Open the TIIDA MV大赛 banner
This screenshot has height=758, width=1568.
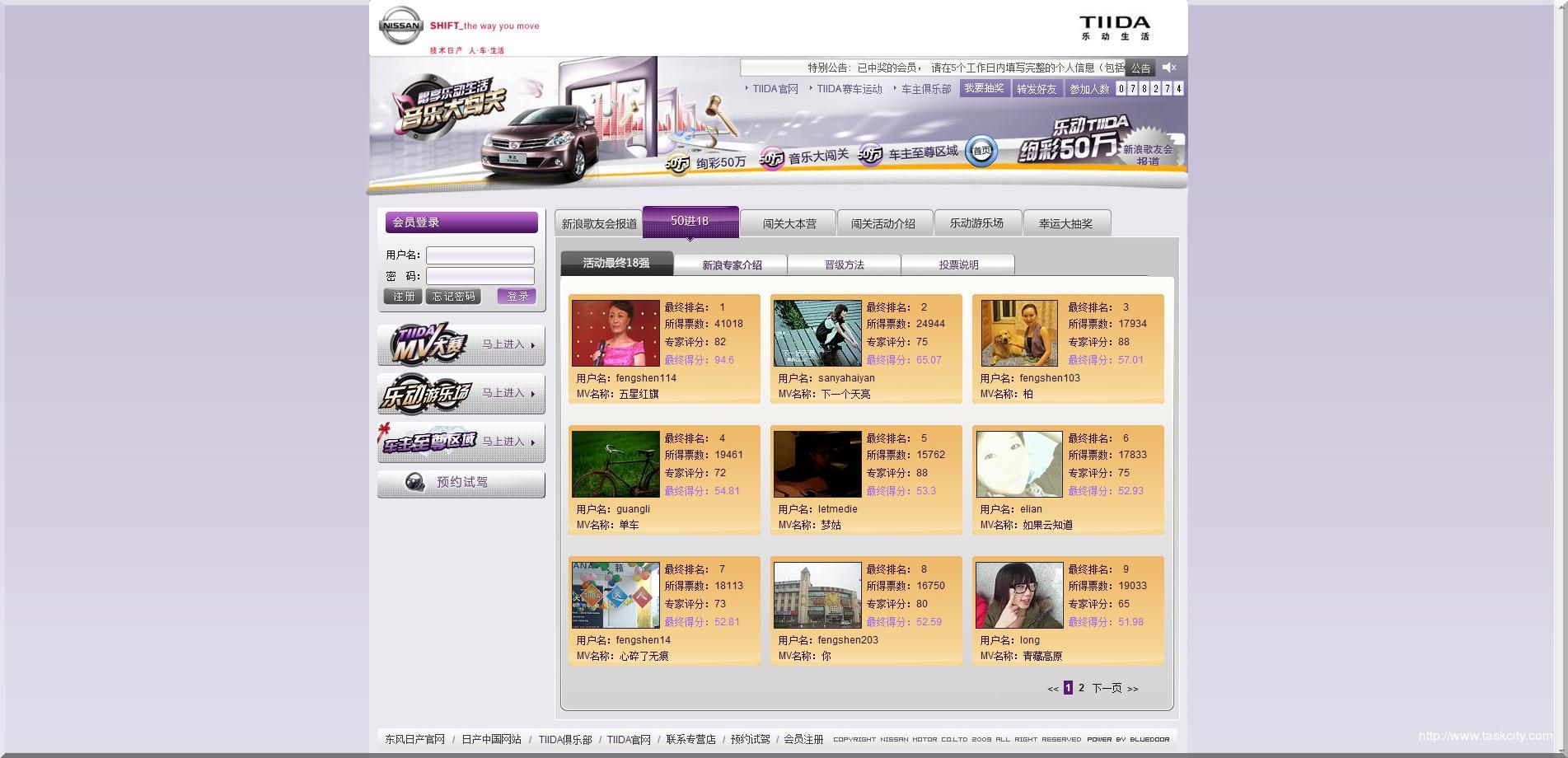461,344
